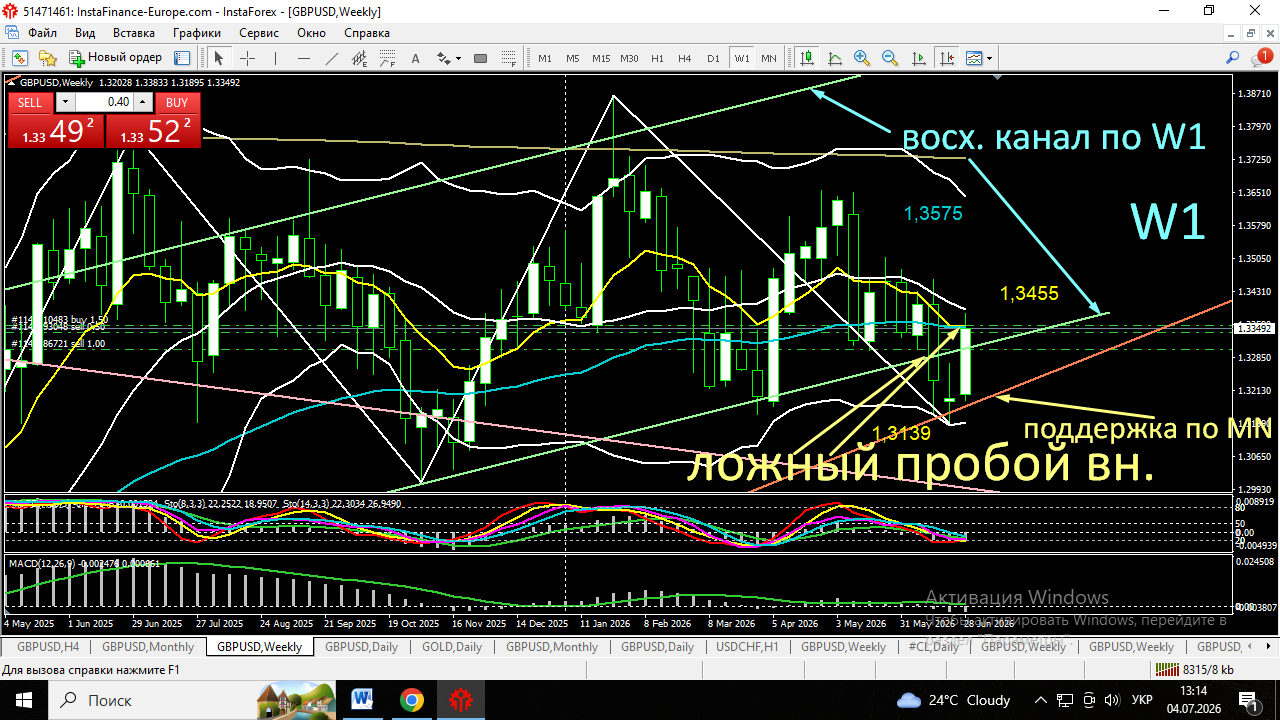The height and width of the screenshot is (720, 1280).
Task: Switch to H4 timeframe
Action: pyautogui.click(x=685, y=58)
